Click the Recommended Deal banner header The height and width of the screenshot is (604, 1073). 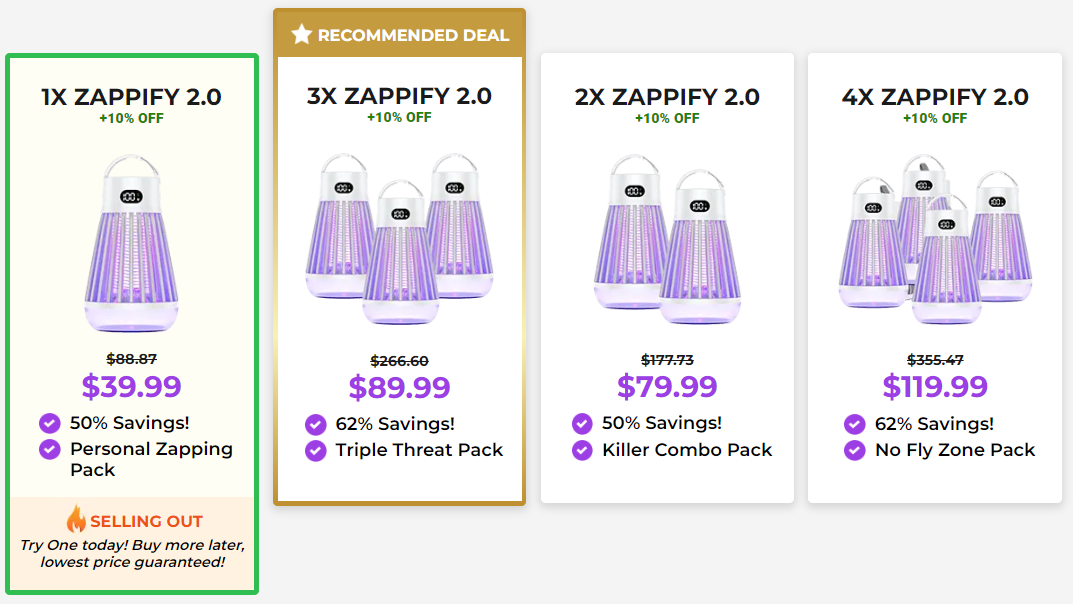pyautogui.click(x=399, y=33)
